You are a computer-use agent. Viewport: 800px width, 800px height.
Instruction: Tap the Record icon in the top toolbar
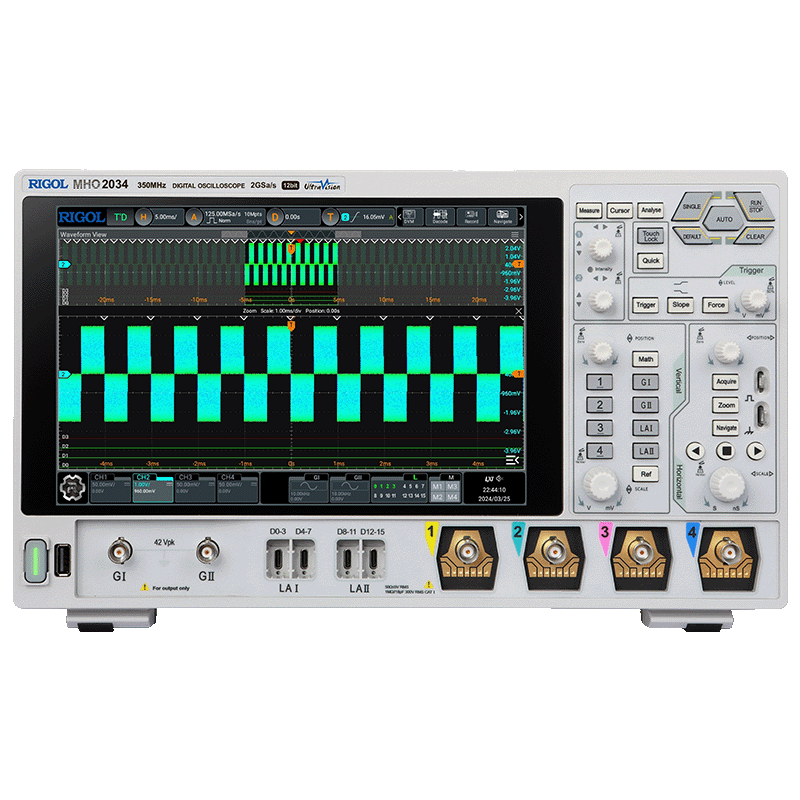[x=473, y=216]
